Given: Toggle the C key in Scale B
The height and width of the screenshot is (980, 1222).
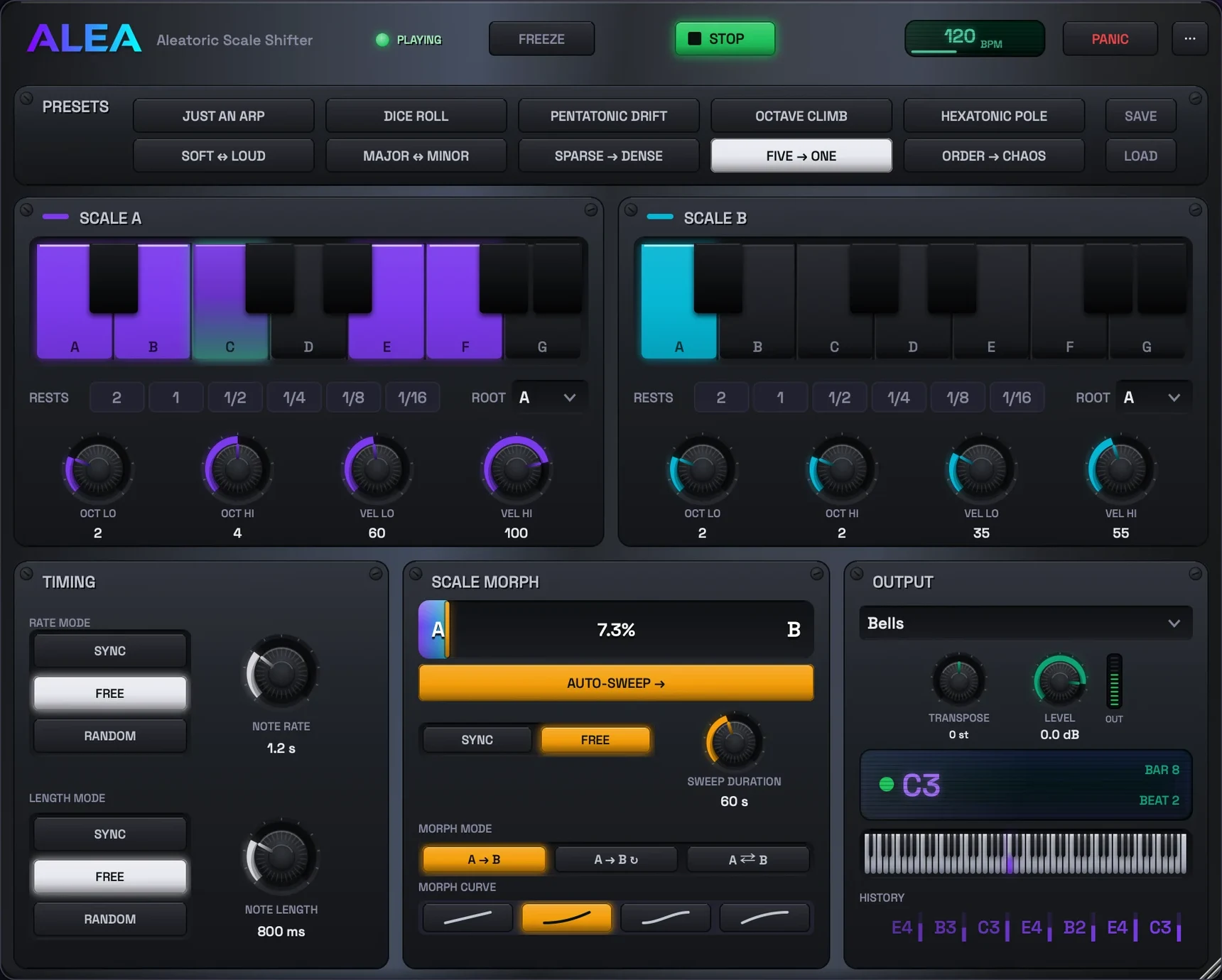Looking at the screenshot, I should tap(835, 334).
